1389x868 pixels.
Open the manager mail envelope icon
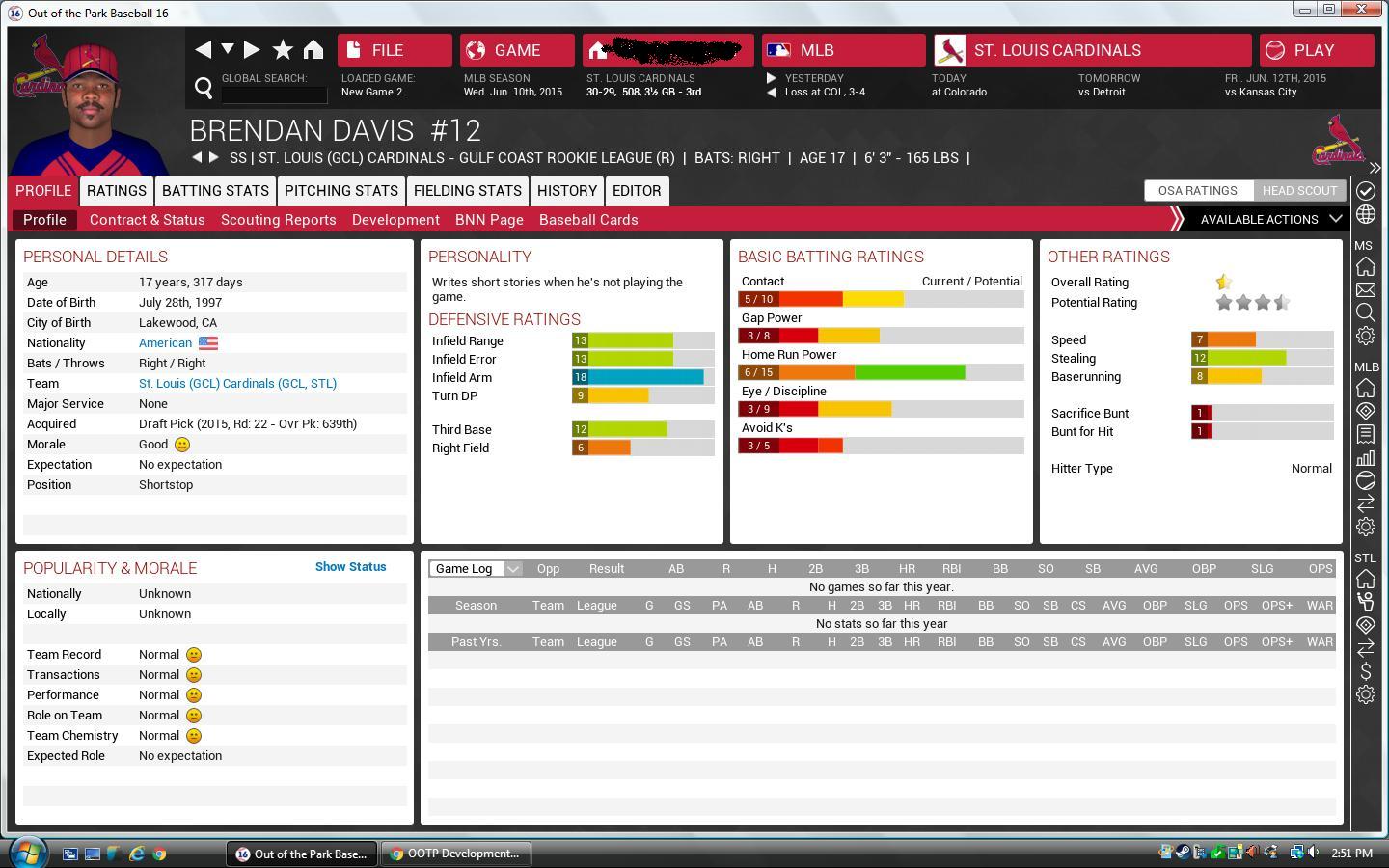click(x=1366, y=289)
